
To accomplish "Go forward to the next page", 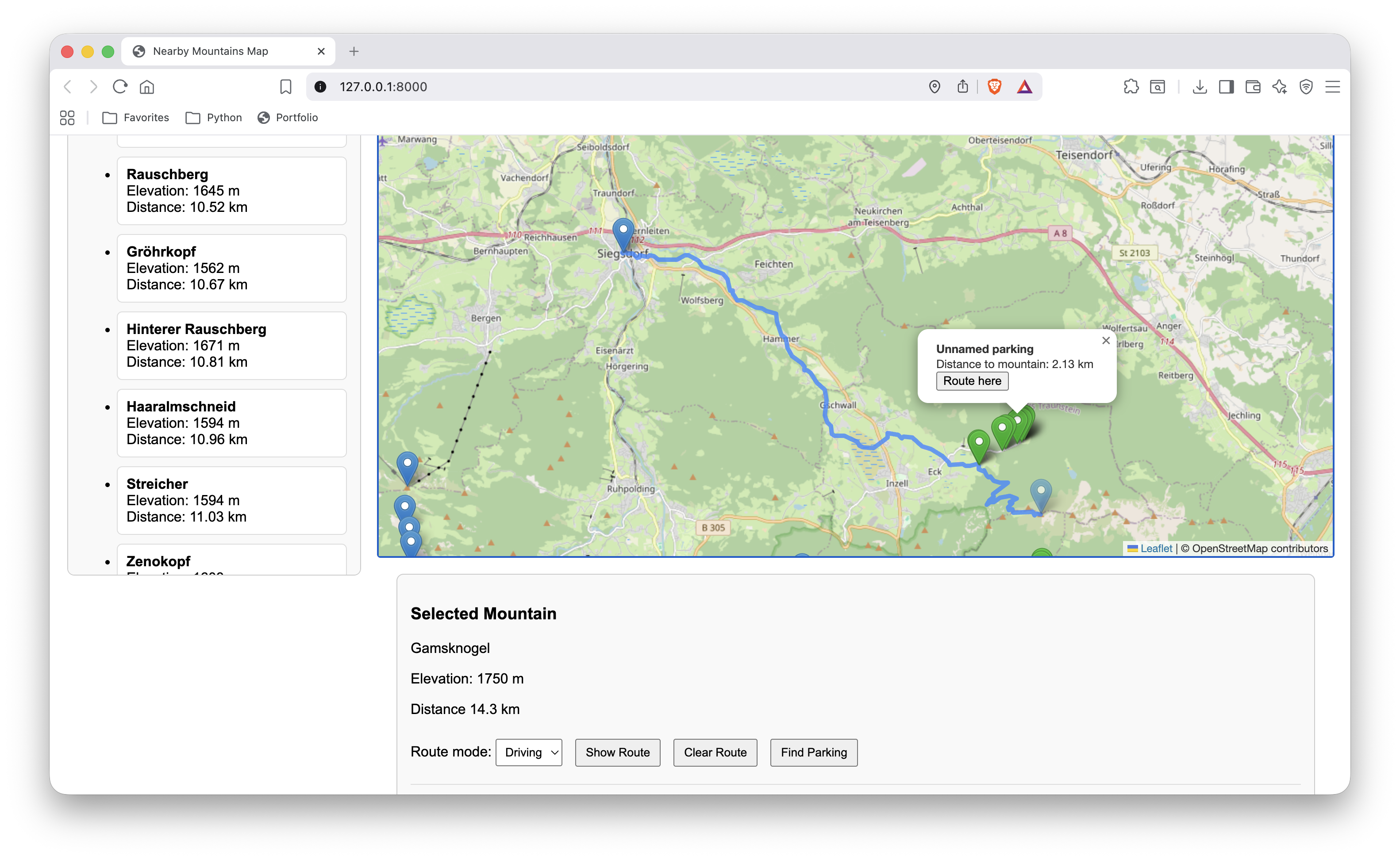I will [x=94, y=86].
